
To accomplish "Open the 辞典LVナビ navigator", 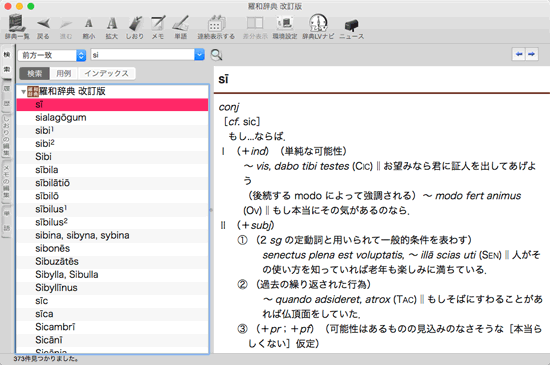I will coord(318,27).
